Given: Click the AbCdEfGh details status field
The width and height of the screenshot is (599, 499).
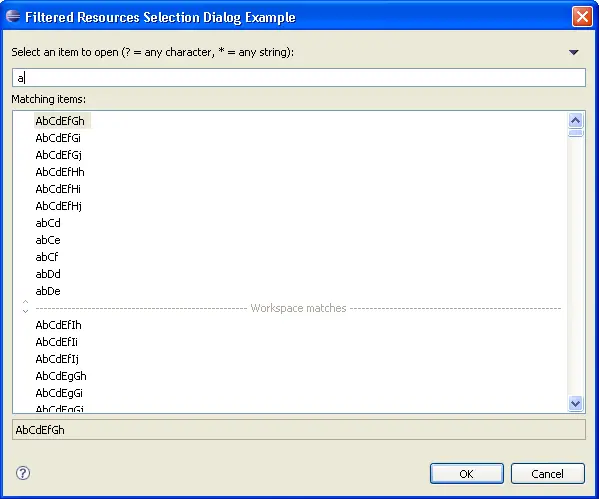Looking at the screenshot, I should coord(299,430).
